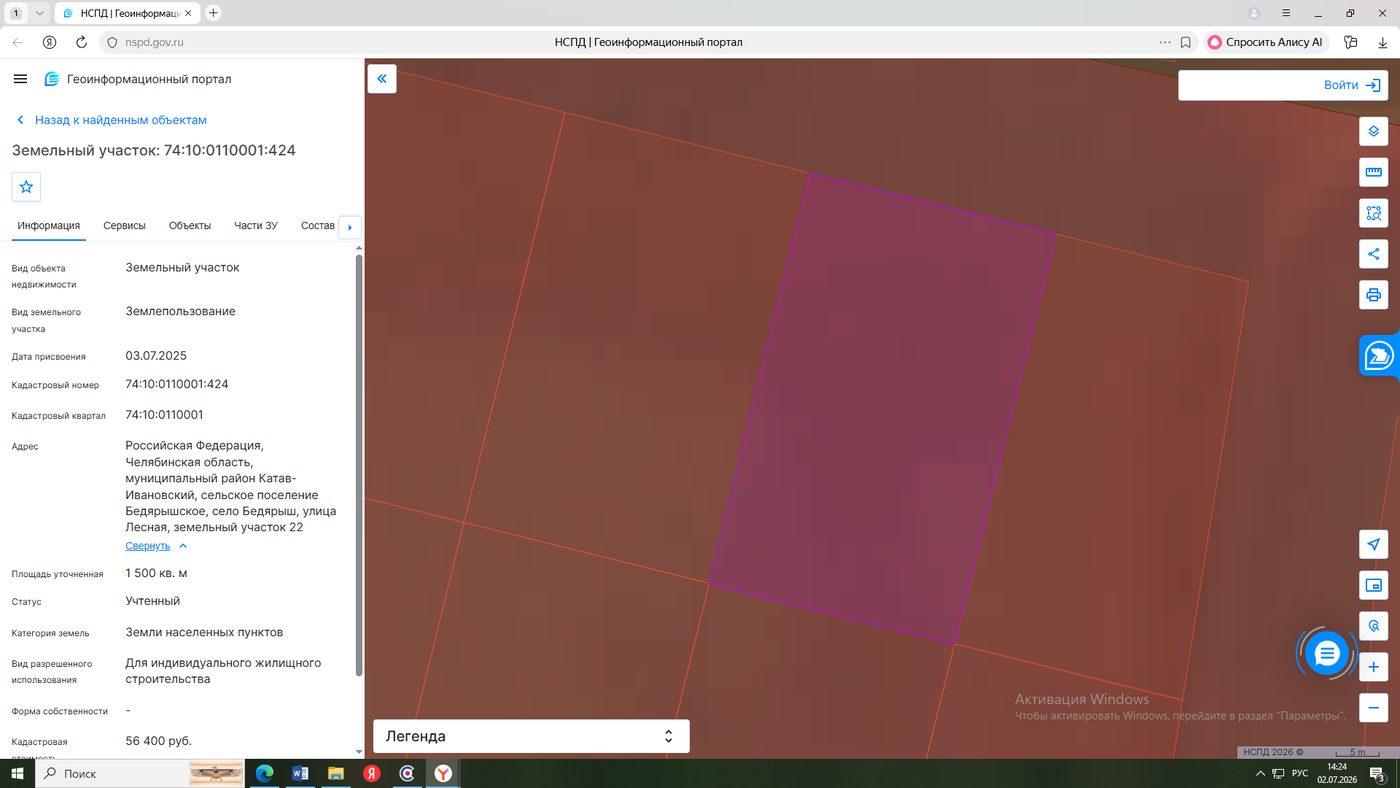
Task: Open the tab list dropdown arrow
Action: coord(39,13)
